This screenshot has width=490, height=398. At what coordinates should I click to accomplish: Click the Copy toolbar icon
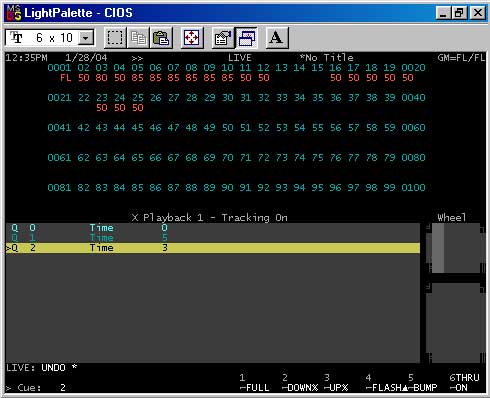pos(138,38)
